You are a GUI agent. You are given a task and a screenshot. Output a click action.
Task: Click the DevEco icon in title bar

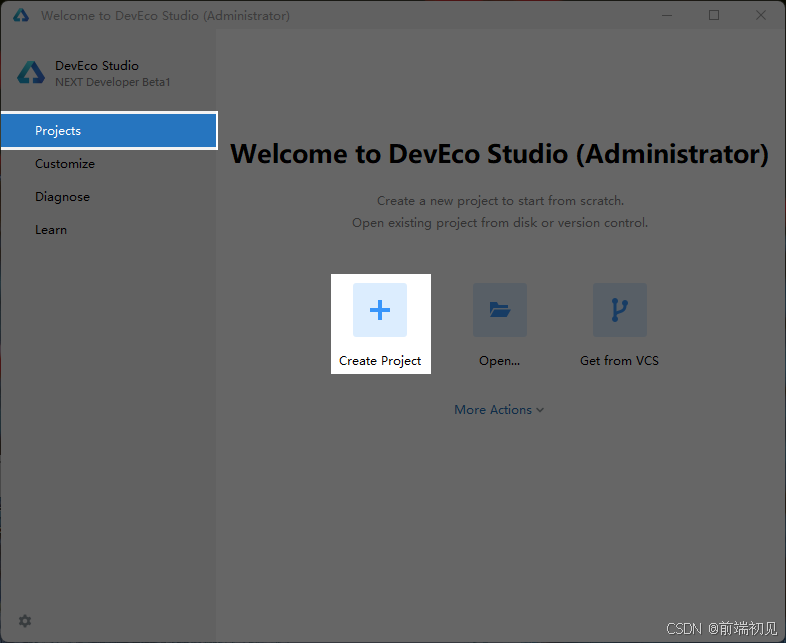[21, 16]
